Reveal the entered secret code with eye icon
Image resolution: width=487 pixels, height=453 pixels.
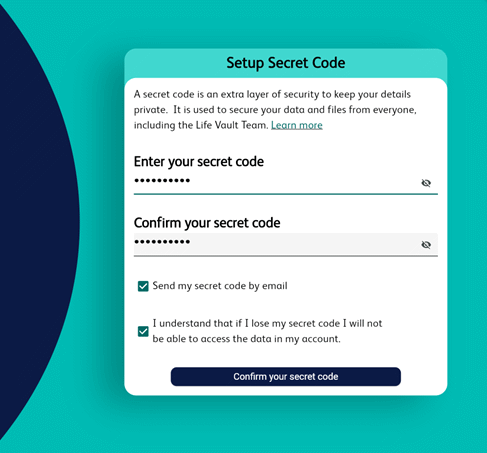[x=426, y=183]
